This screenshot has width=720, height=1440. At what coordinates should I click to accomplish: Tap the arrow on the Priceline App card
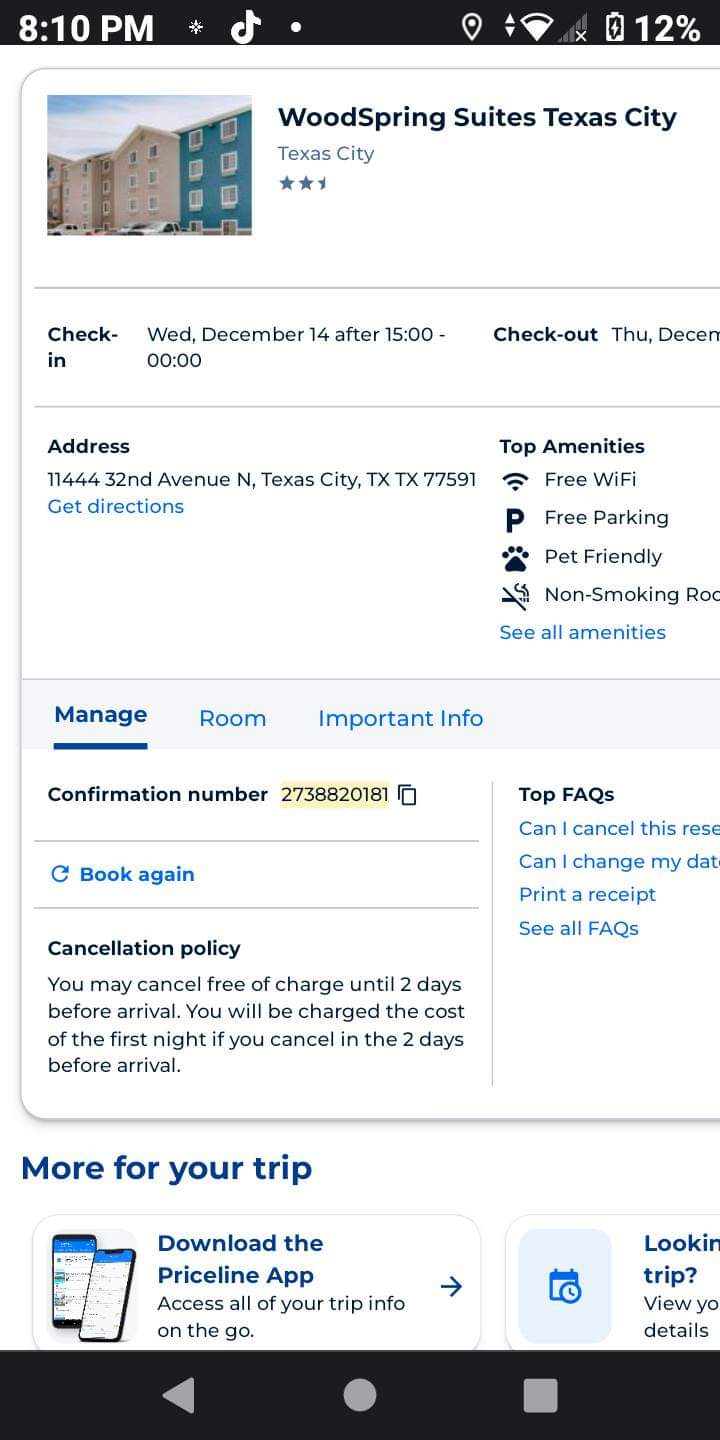click(452, 1288)
